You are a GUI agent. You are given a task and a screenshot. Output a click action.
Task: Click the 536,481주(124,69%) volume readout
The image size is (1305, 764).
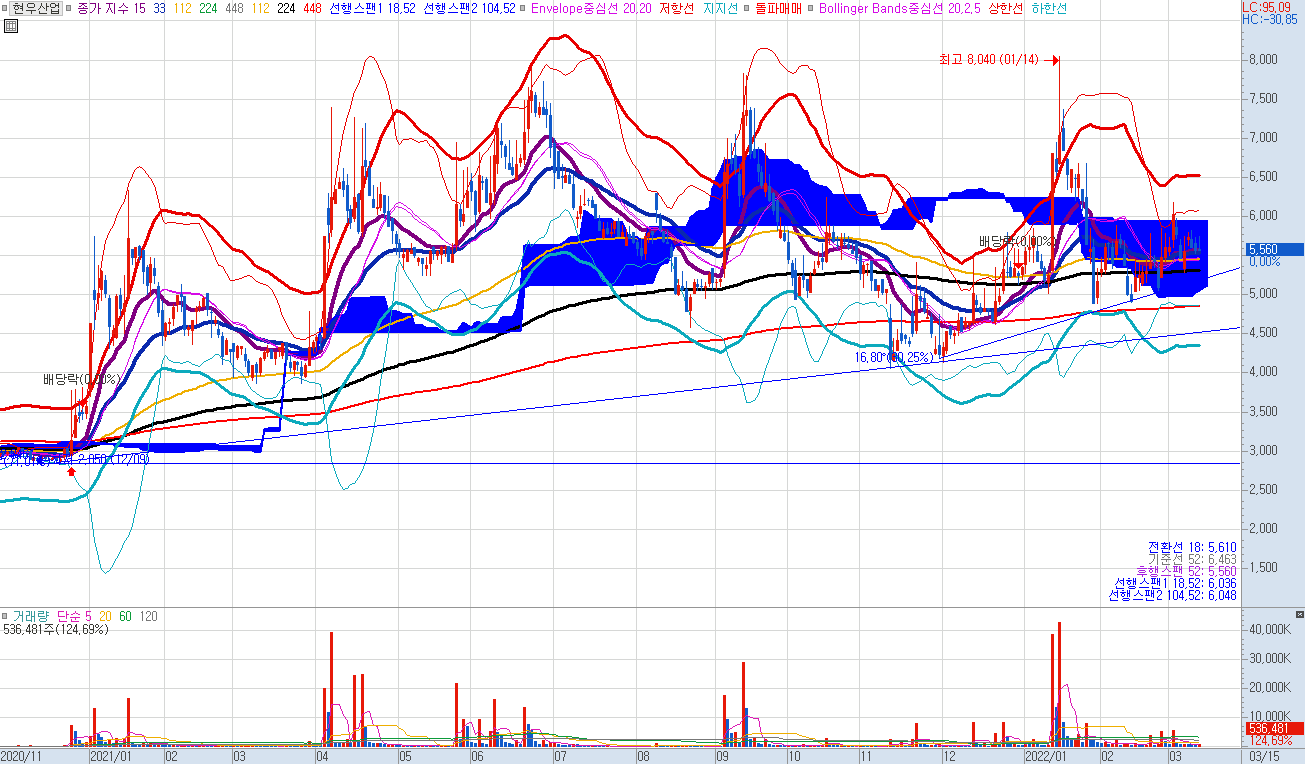(55, 630)
